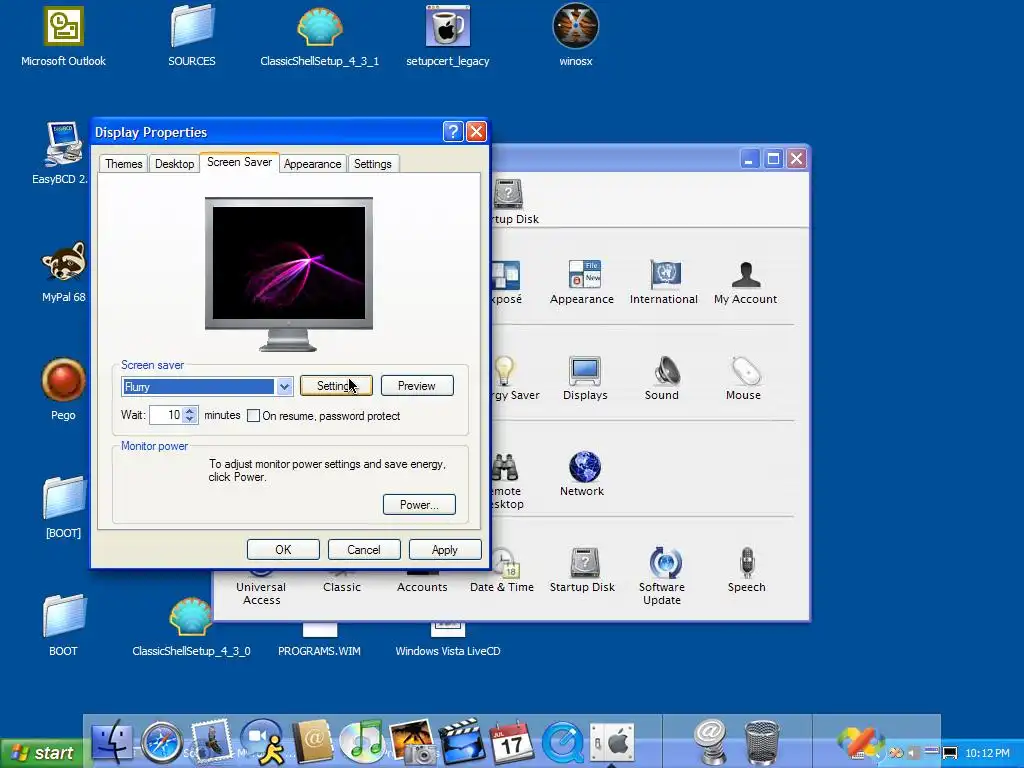Increase the Wait minutes stepper
Image resolution: width=1024 pixels, height=768 pixels.
click(189, 411)
